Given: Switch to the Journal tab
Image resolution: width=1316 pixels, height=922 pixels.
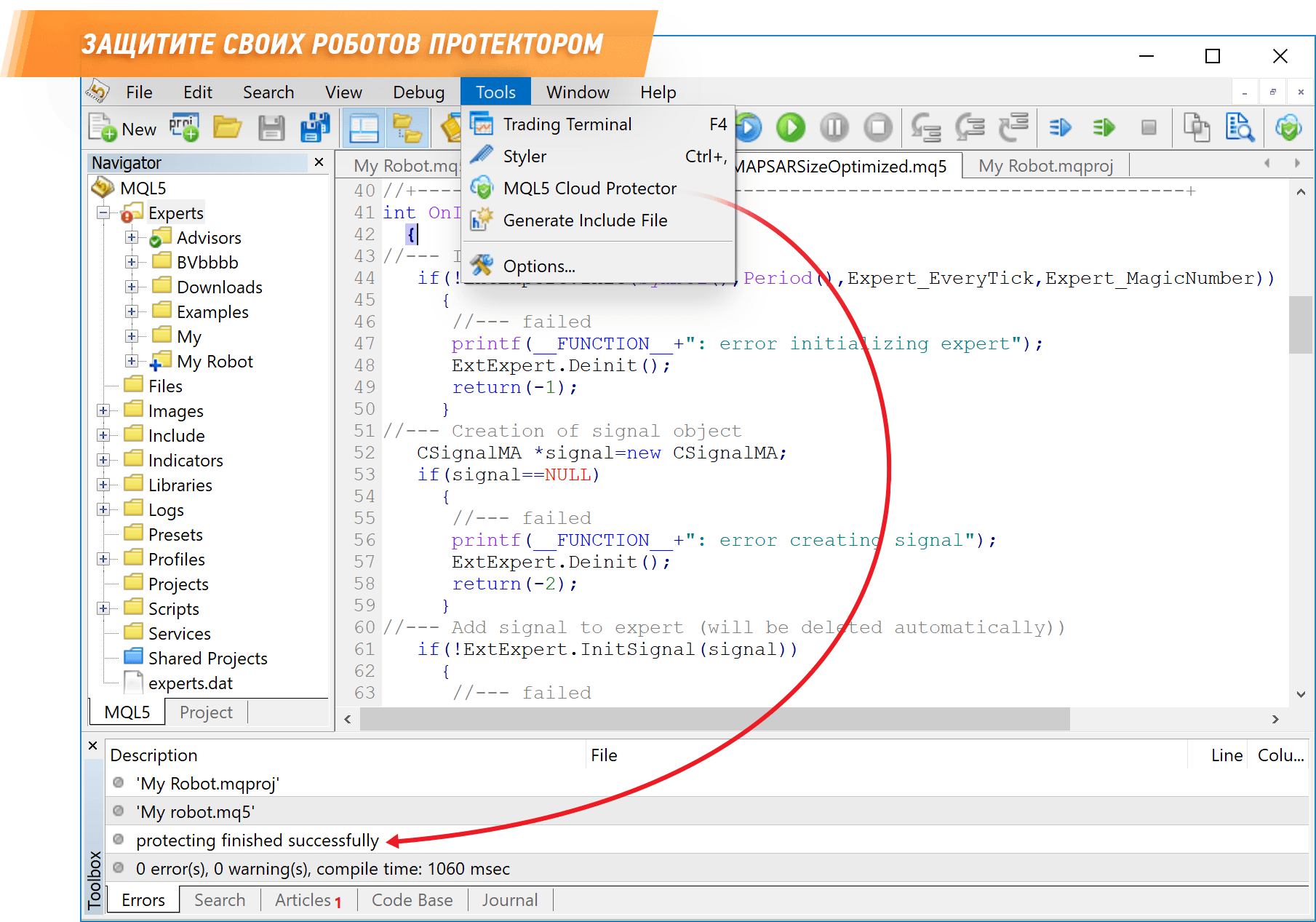Looking at the screenshot, I should coord(509,900).
